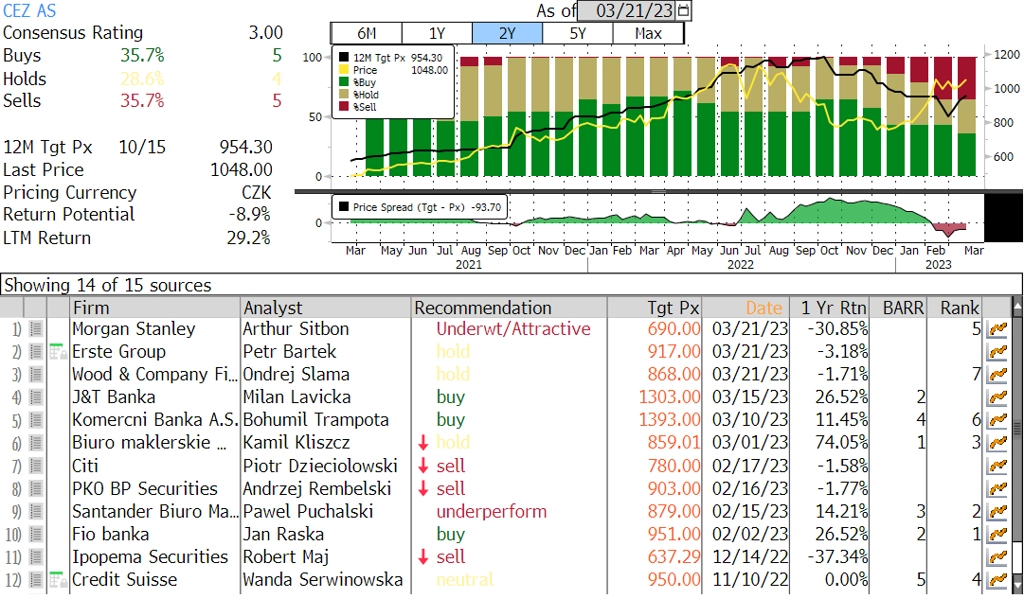Image resolution: width=1024 pixels, height=599 pixels.
Task: Sort by the Recommendation column header
Action: tap(509, 308)
